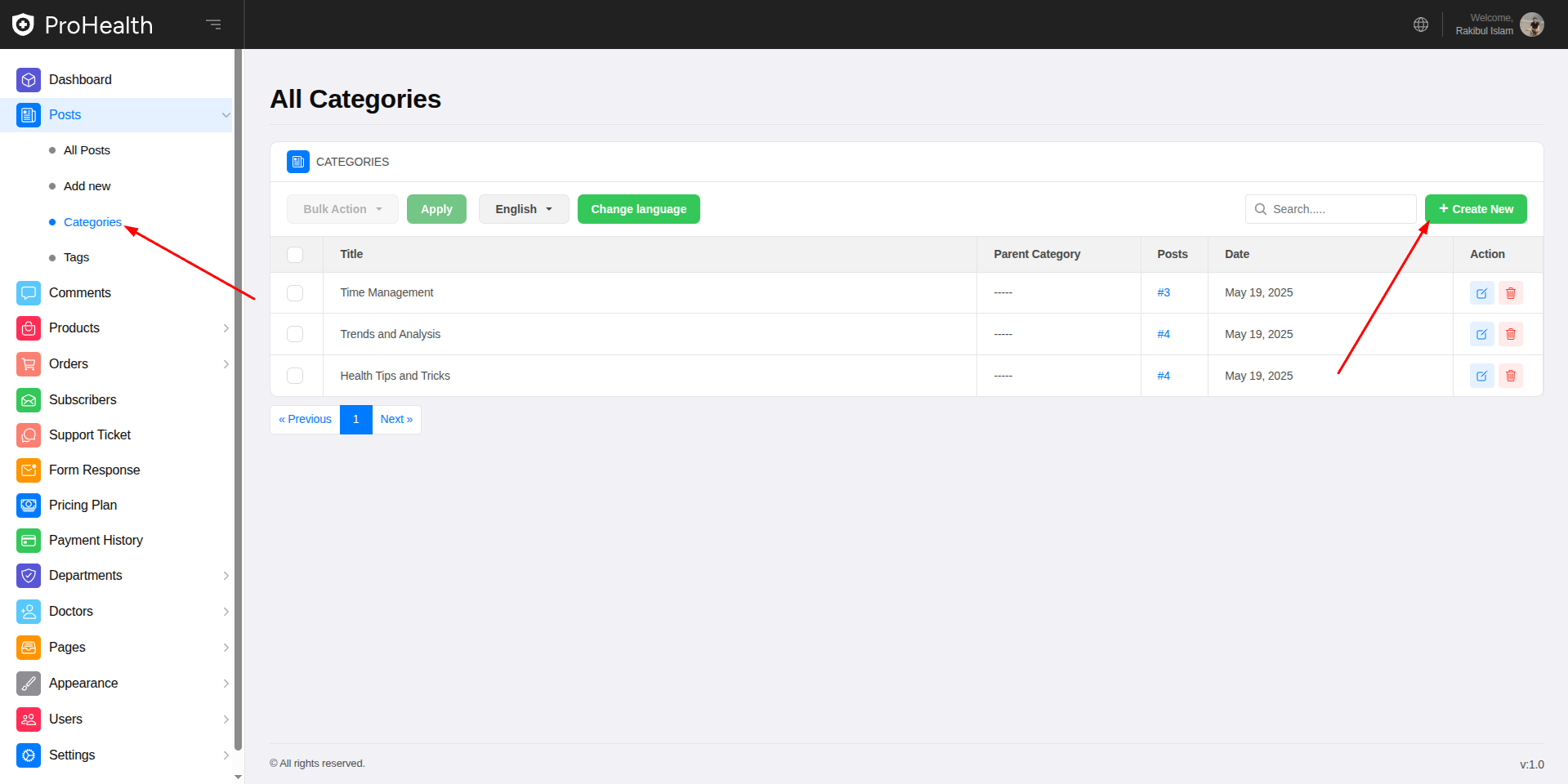This screenshot has width=1568, height=784.
Task: Open All Posts submenu item
Action: pyautogui.click(x=87, y=150)
